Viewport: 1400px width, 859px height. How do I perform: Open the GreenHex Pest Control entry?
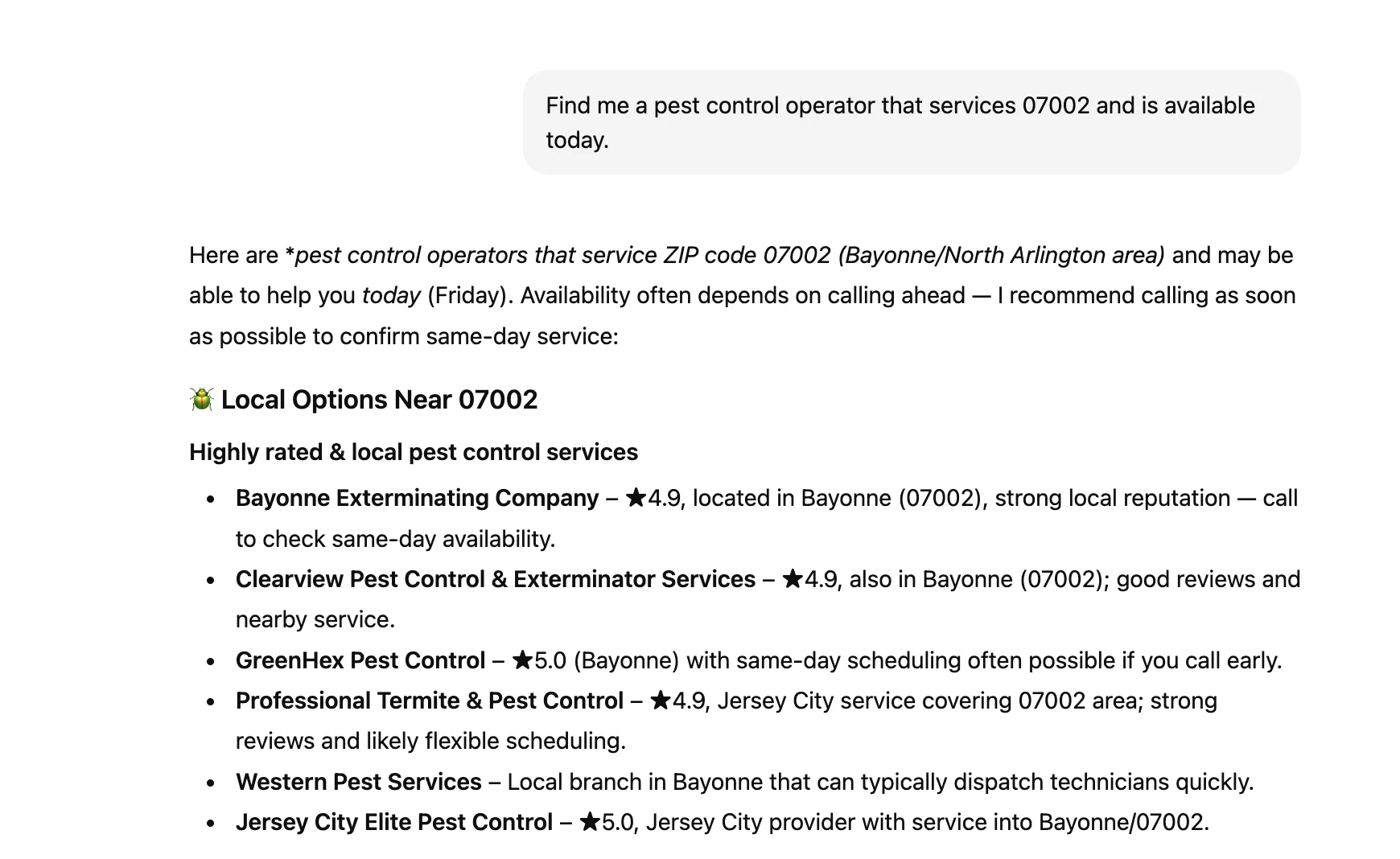[360, 660]
